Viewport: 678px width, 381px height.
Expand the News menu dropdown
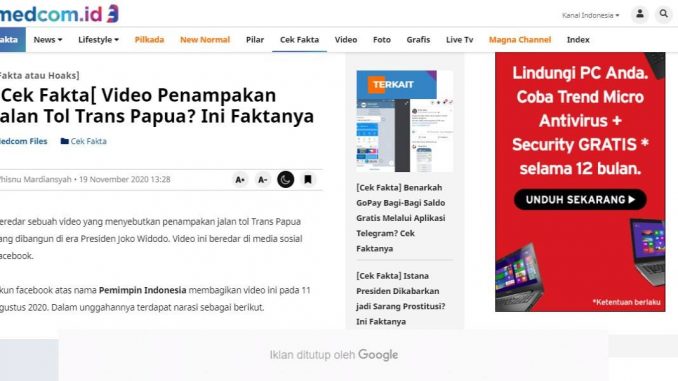click(x=48, y=40)
